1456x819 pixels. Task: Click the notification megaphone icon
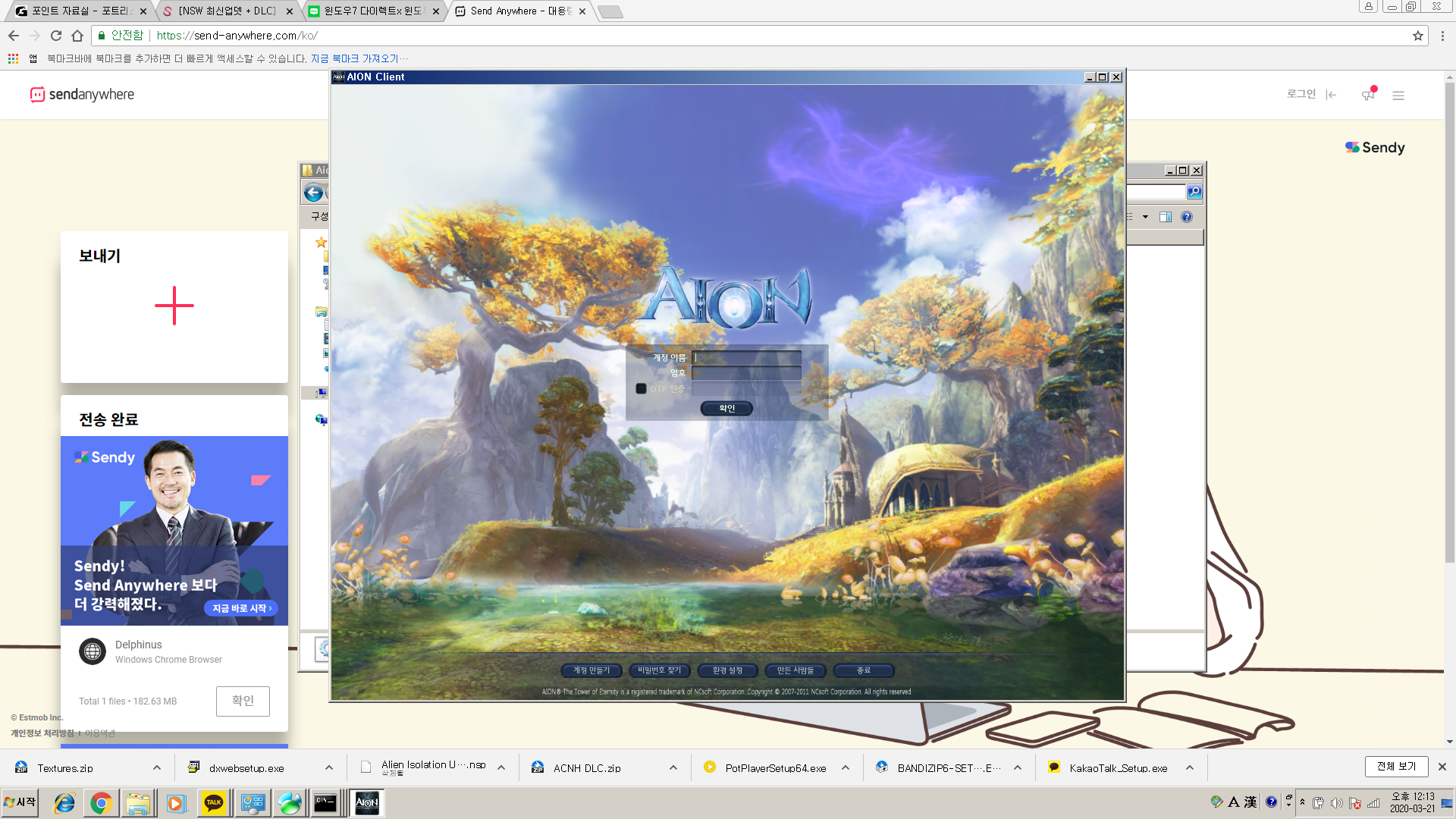[x=1368, y=95]
